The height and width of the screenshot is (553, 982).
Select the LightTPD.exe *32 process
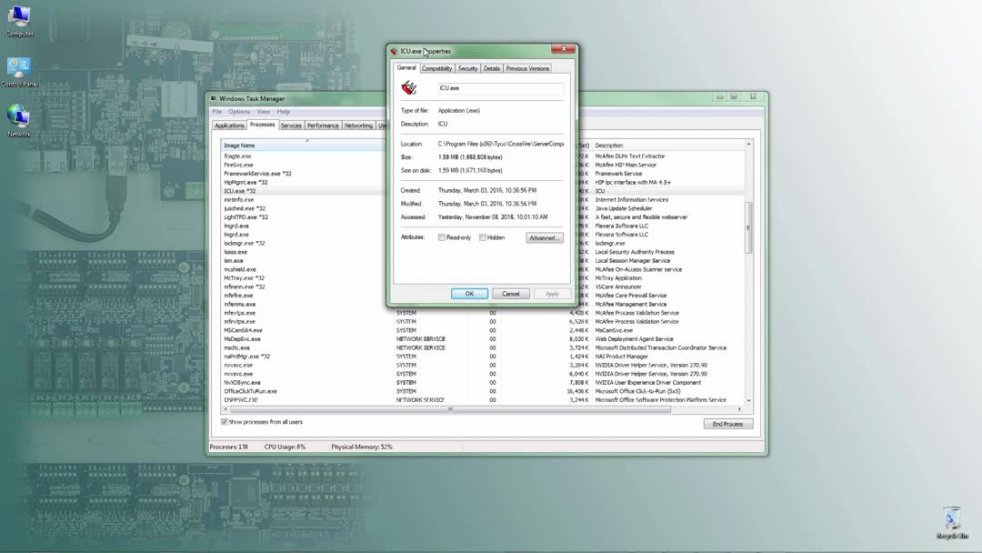click(x=246, y=217)
